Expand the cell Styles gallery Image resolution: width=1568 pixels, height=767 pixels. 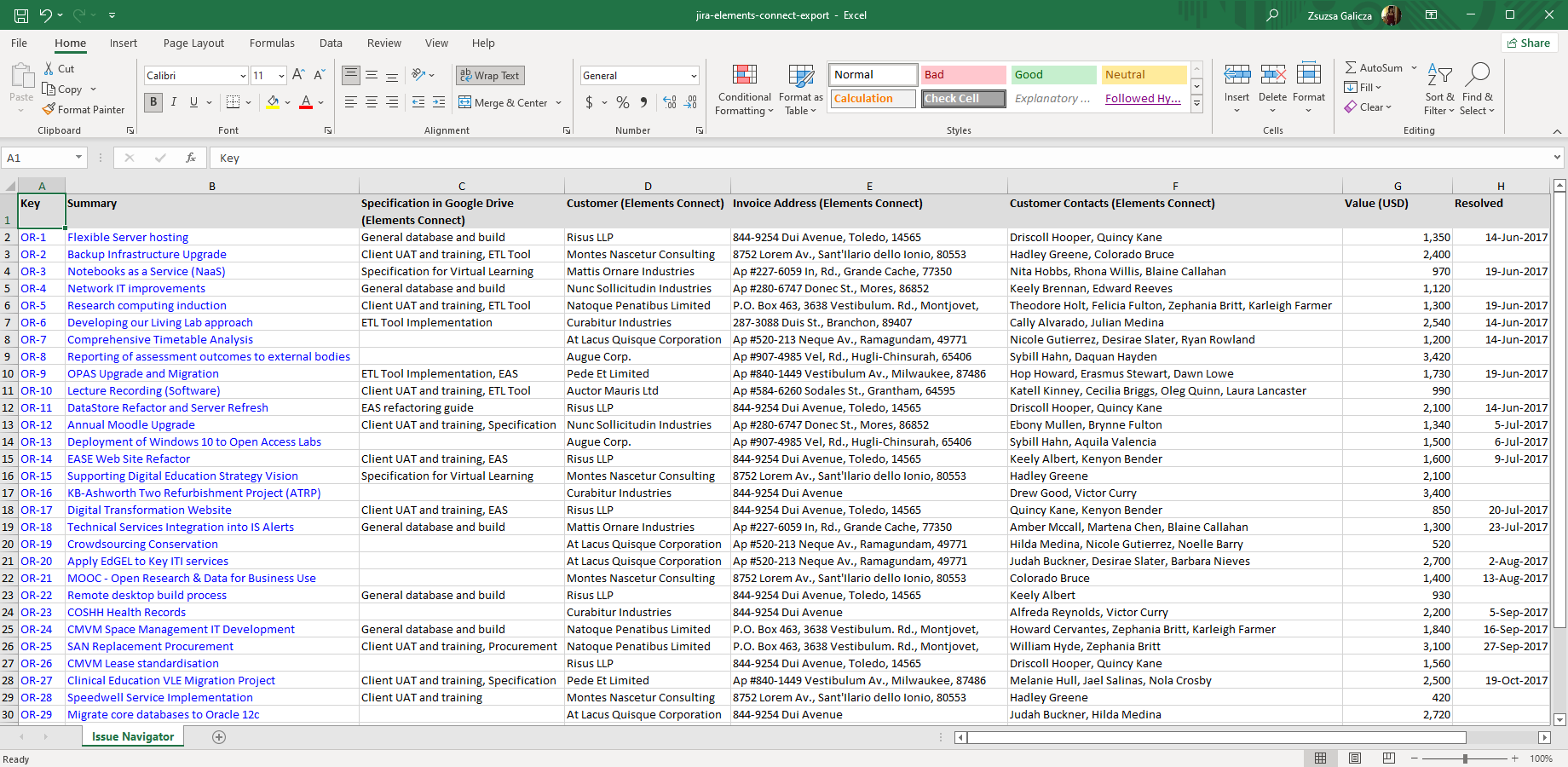click(x=1196, y=103)
